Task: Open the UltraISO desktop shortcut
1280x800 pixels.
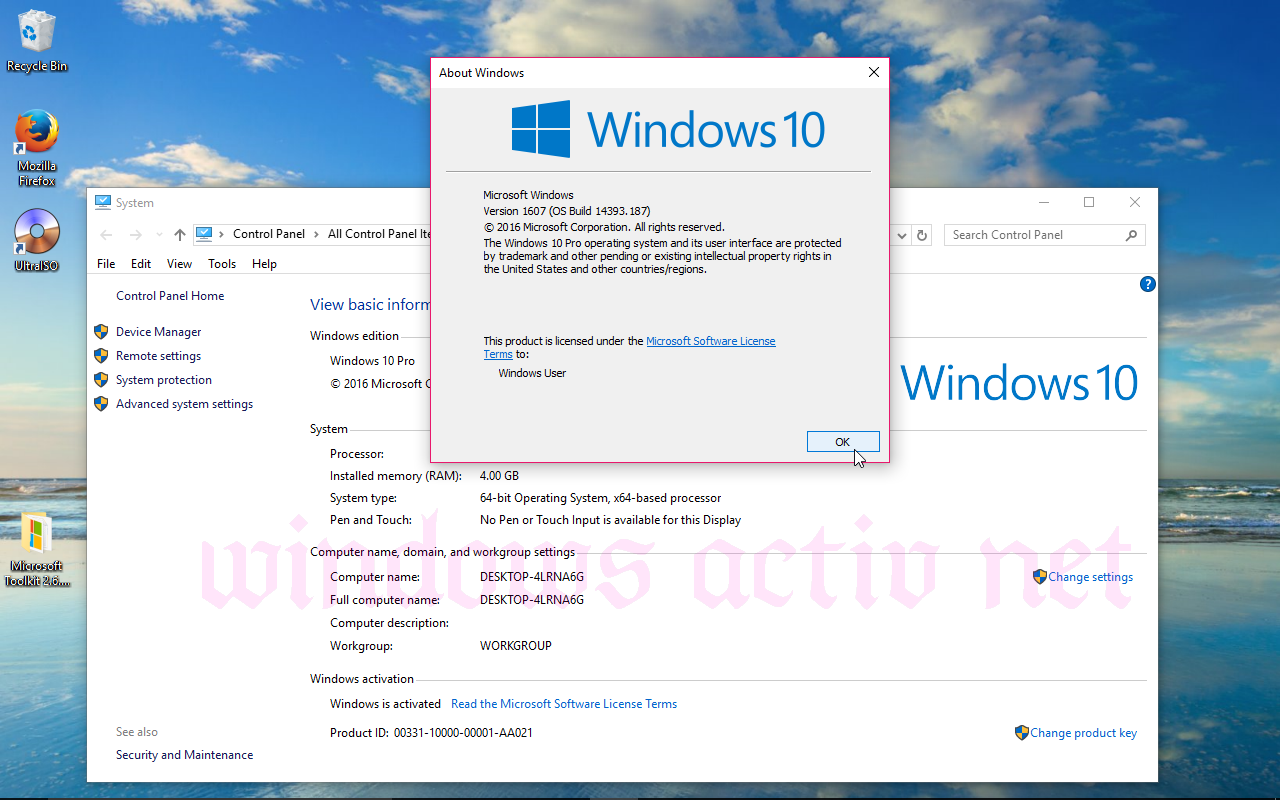Action: tap(37, 240)
